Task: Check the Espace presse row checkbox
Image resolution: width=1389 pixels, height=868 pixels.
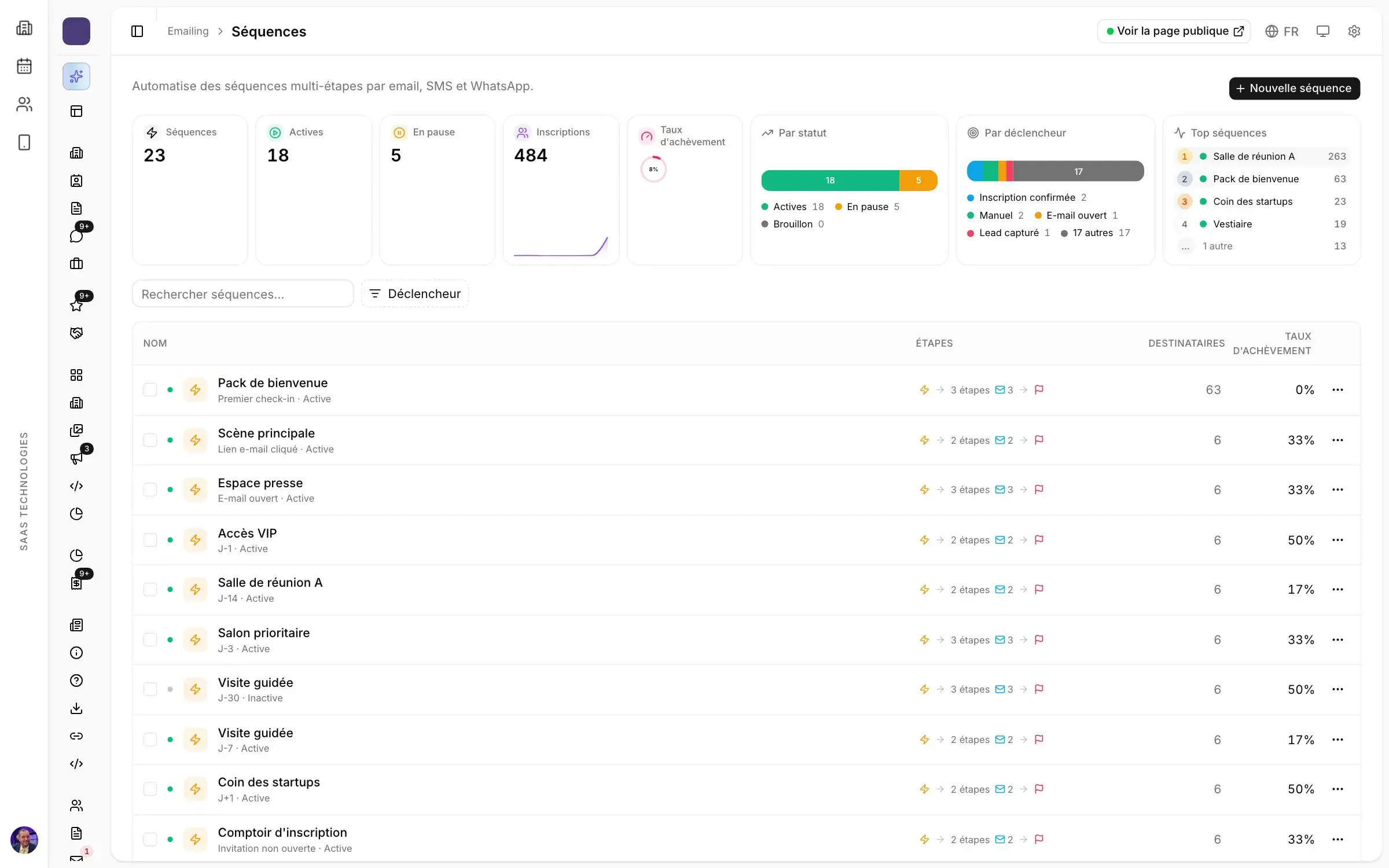Action: [150, 490]
